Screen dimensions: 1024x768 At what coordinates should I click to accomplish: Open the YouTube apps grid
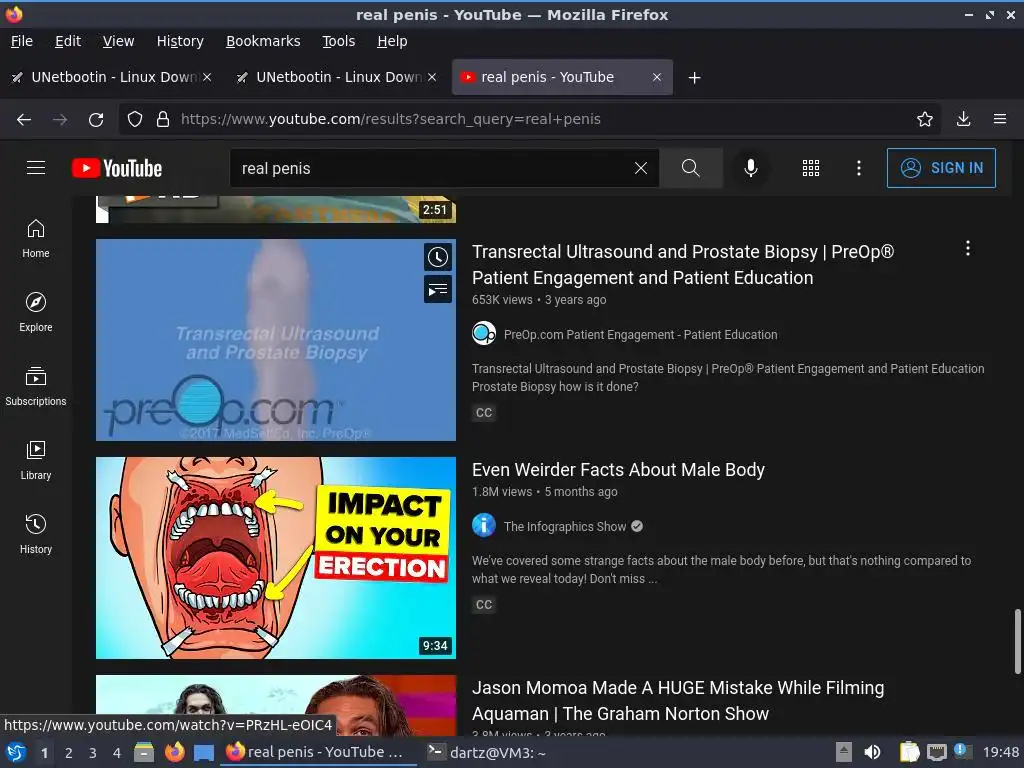point(810,168)
